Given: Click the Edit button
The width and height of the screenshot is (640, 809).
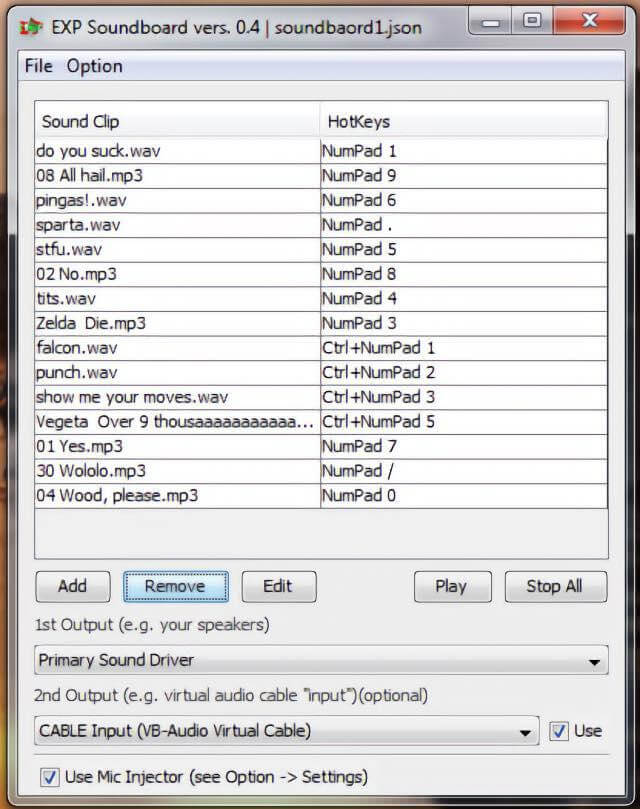Looking at the screenshot, I should 278,586.
